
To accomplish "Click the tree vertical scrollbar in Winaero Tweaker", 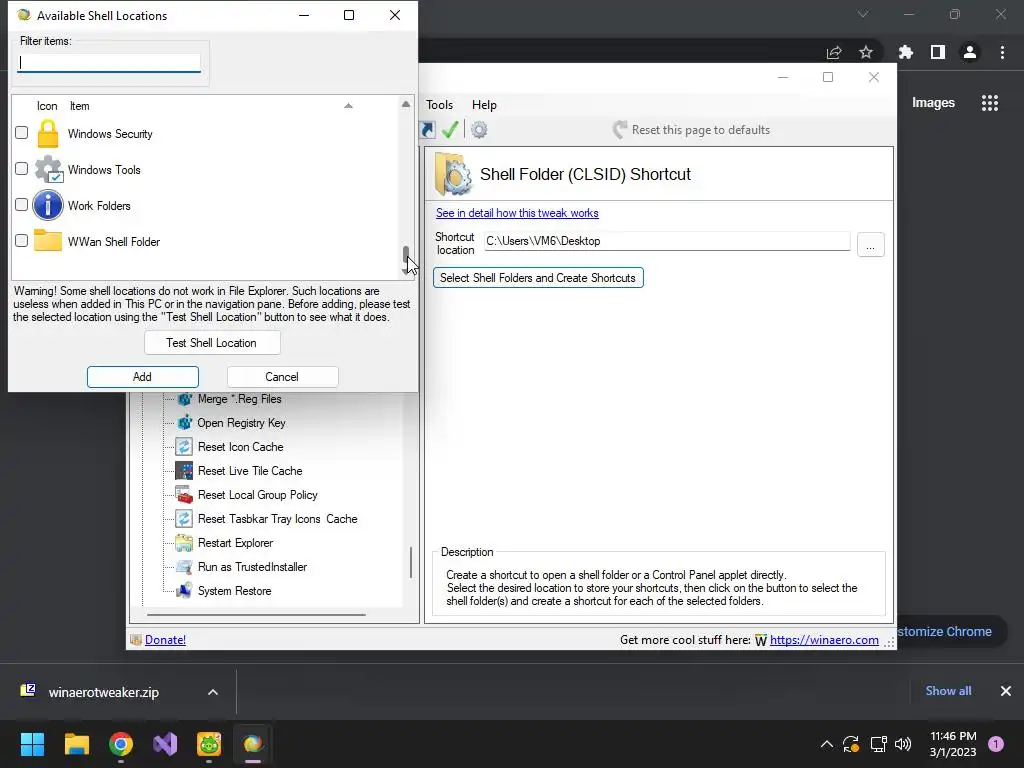I will [411, 562].
